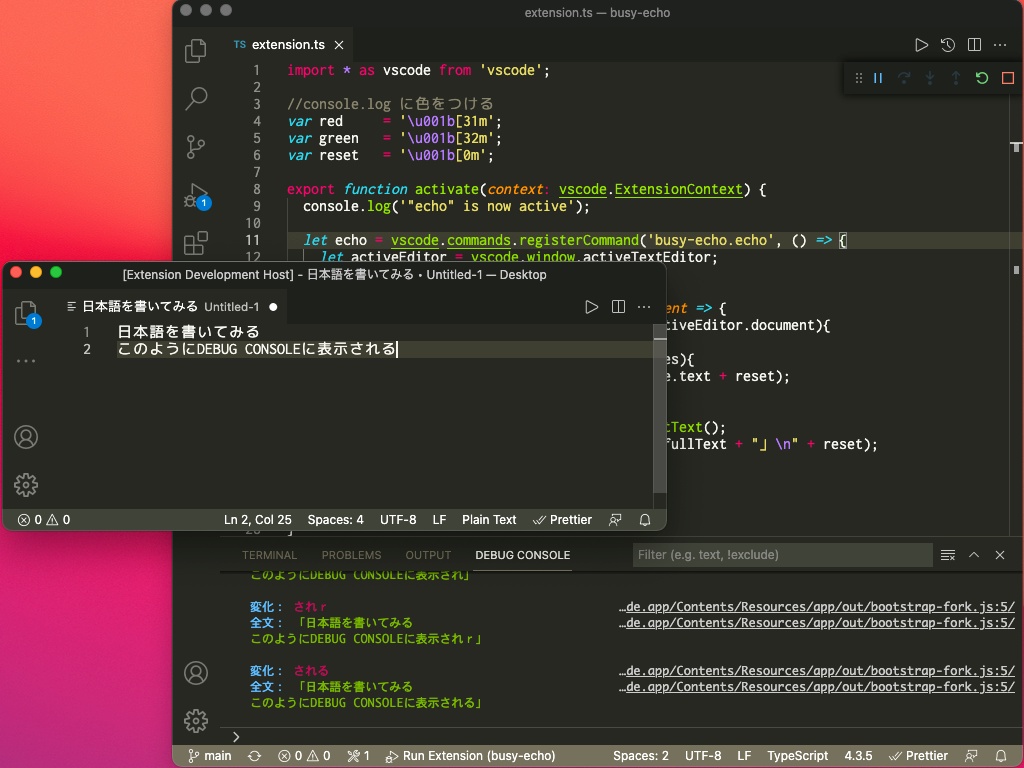Screen dimensions: 1024x768
Task: Open Accounts icon in busy-echo window
Action: click(x=196, y=673)
